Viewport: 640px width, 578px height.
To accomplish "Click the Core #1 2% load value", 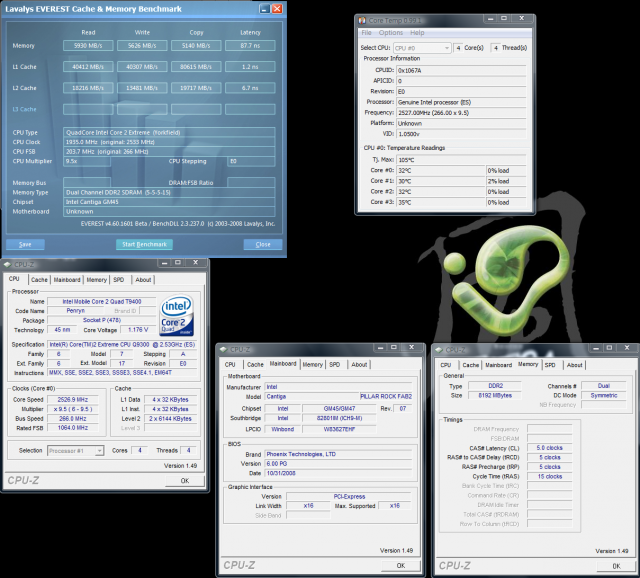I will tap(506, 181).
